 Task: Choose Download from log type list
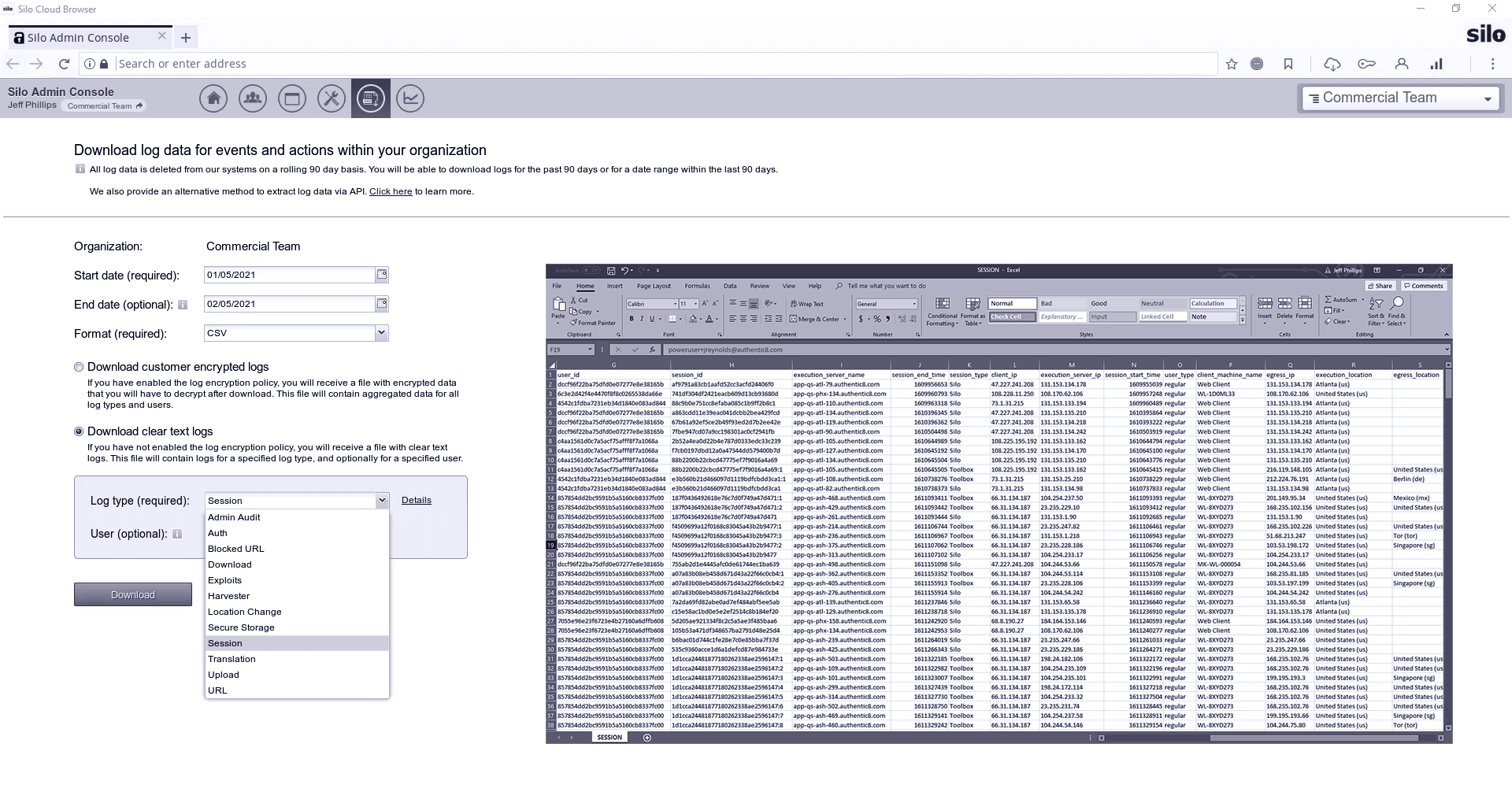[x=297, y=564]
